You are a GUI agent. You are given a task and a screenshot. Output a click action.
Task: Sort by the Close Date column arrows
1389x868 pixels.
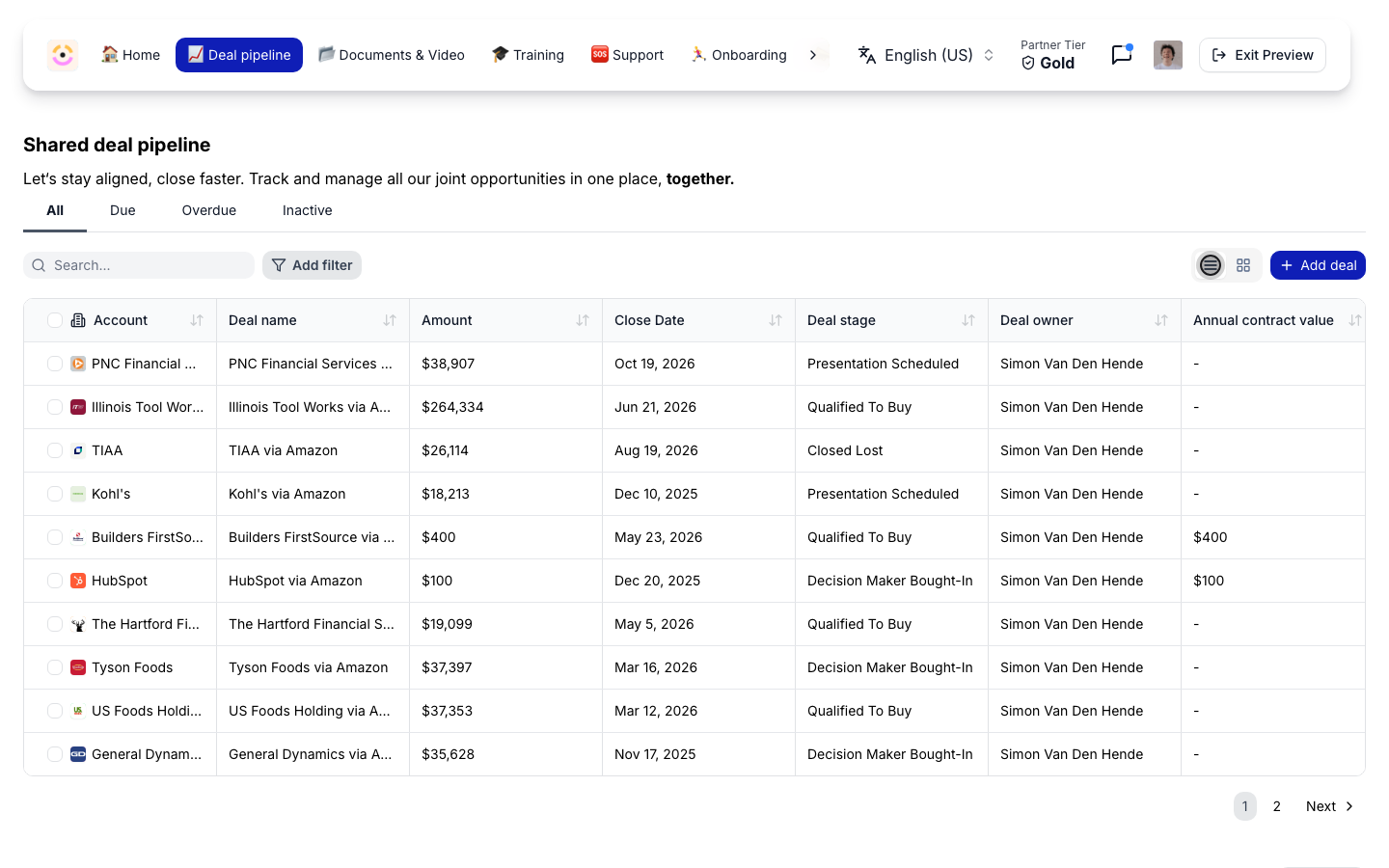click(776, 320)
